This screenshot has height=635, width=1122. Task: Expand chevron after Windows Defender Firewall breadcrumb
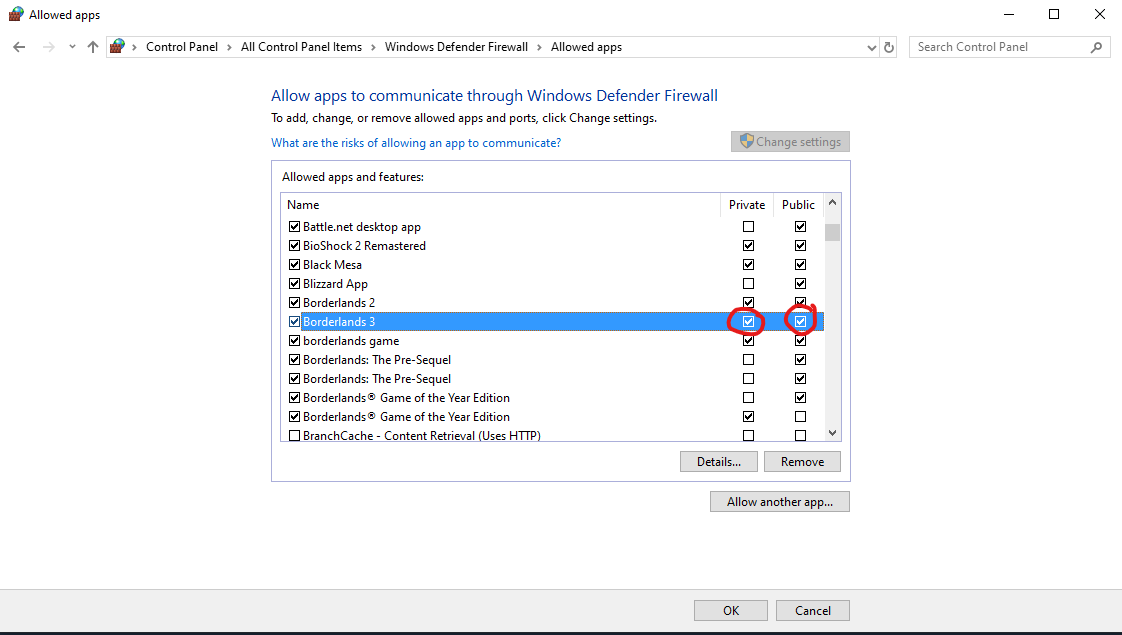click(x=540, y=47)
